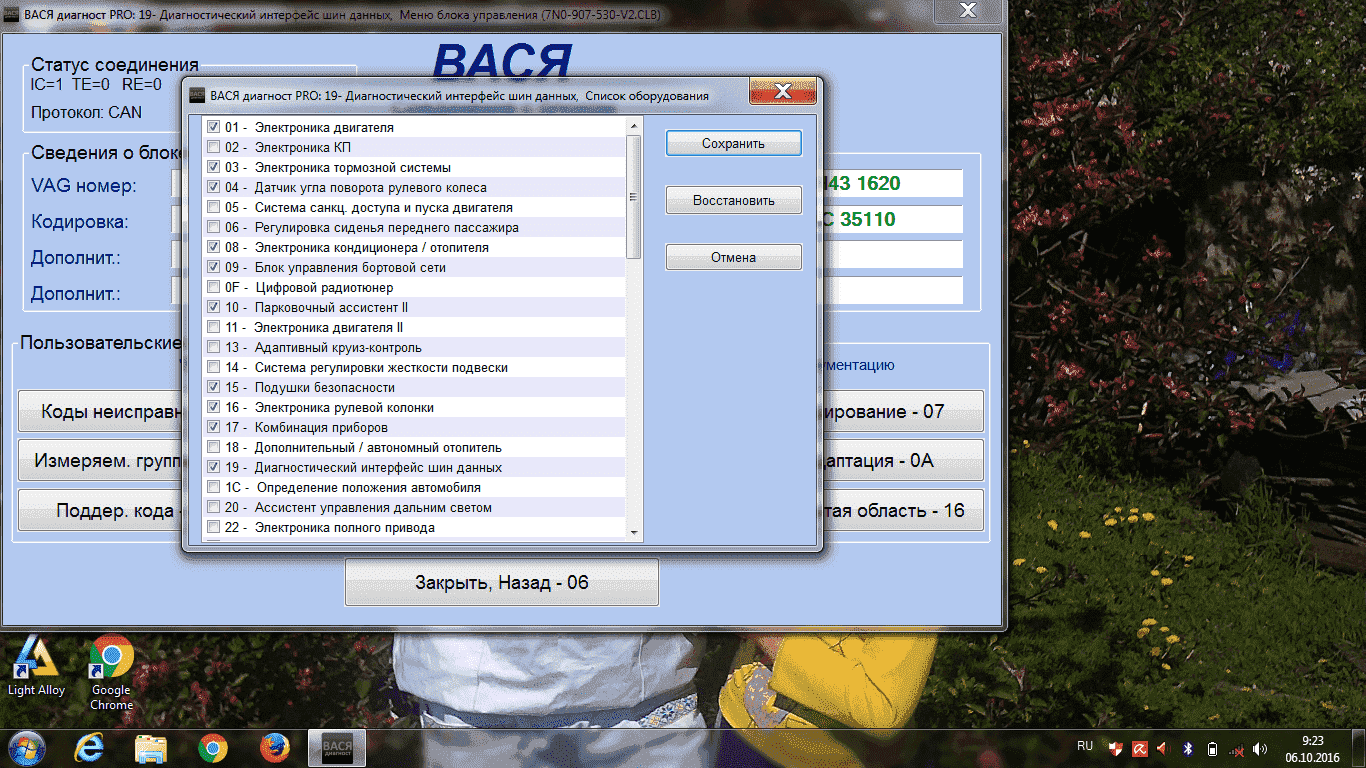Check 18 Дополнительный автономный отопитель
The width and height of the screenshot is (1366, 768).
pyautogui.click(x=213, y=447)
